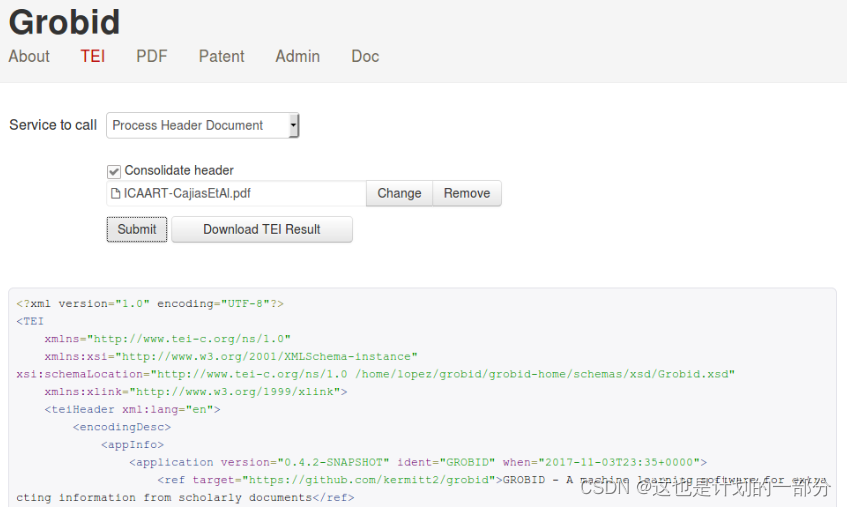Screen dimensions: 847x507
Task: Go to the Admin tab
Action: pyautogui.click(x=298, y=56)
